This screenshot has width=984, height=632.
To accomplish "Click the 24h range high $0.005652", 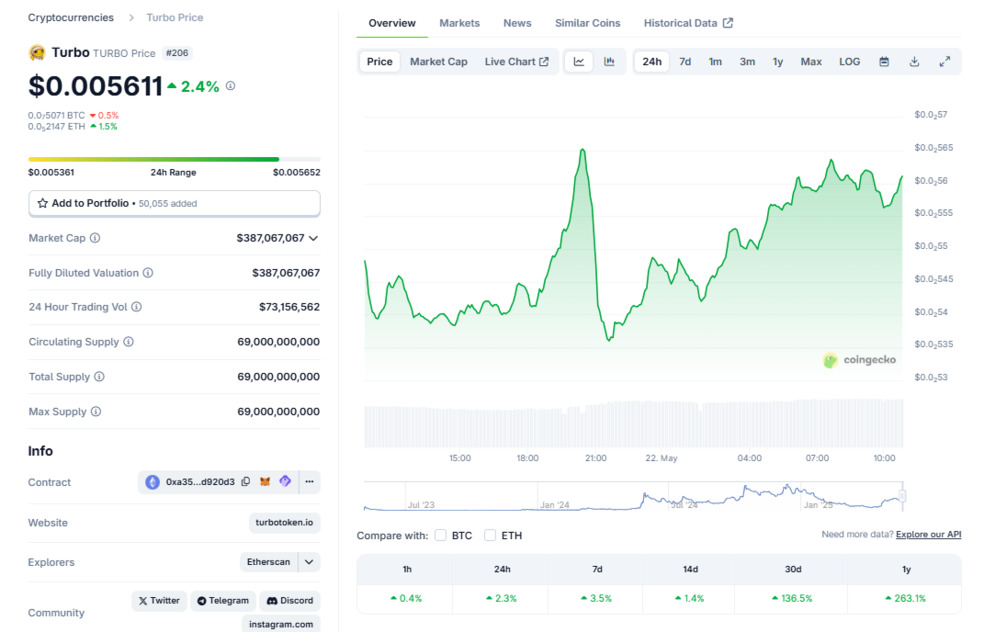I will pos(297,173).
